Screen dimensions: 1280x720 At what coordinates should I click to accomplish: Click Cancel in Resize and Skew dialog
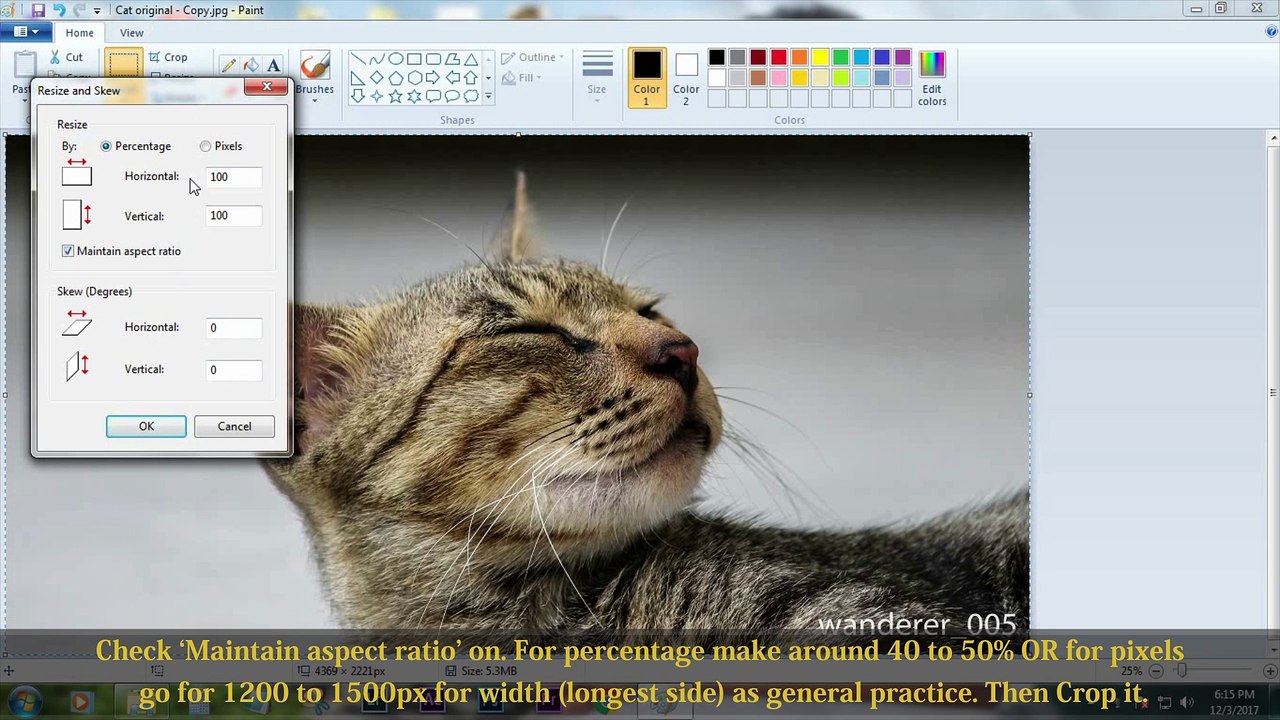pyautogui.click(x=234, y=427)
